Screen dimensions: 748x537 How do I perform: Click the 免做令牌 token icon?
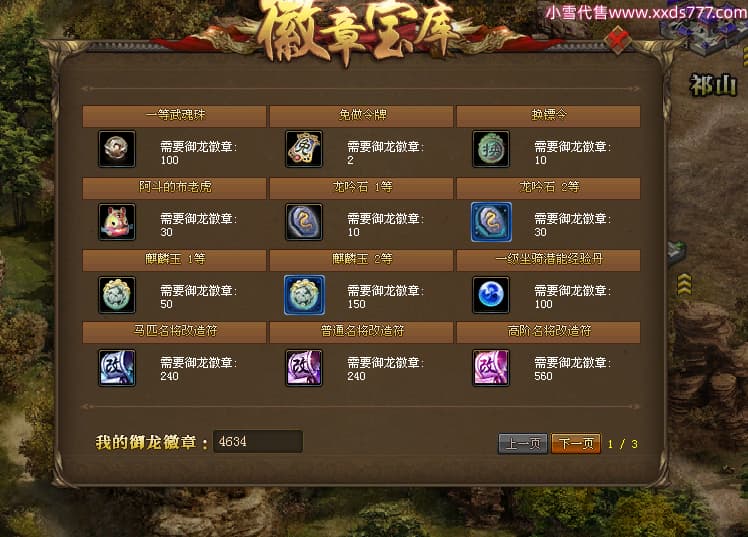pyautogui.click(x=304, y=149)
